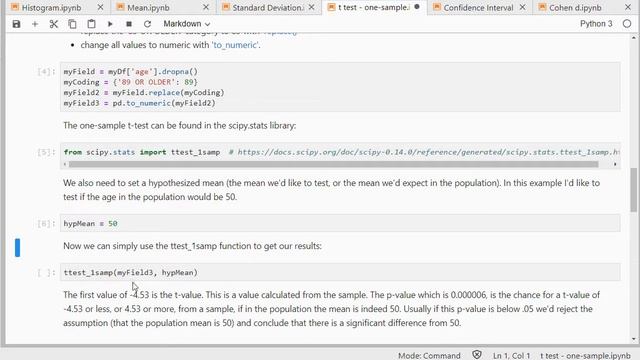Click the hypMean = 50 code cell
640x360 pixels.
[x=340, y=224]
